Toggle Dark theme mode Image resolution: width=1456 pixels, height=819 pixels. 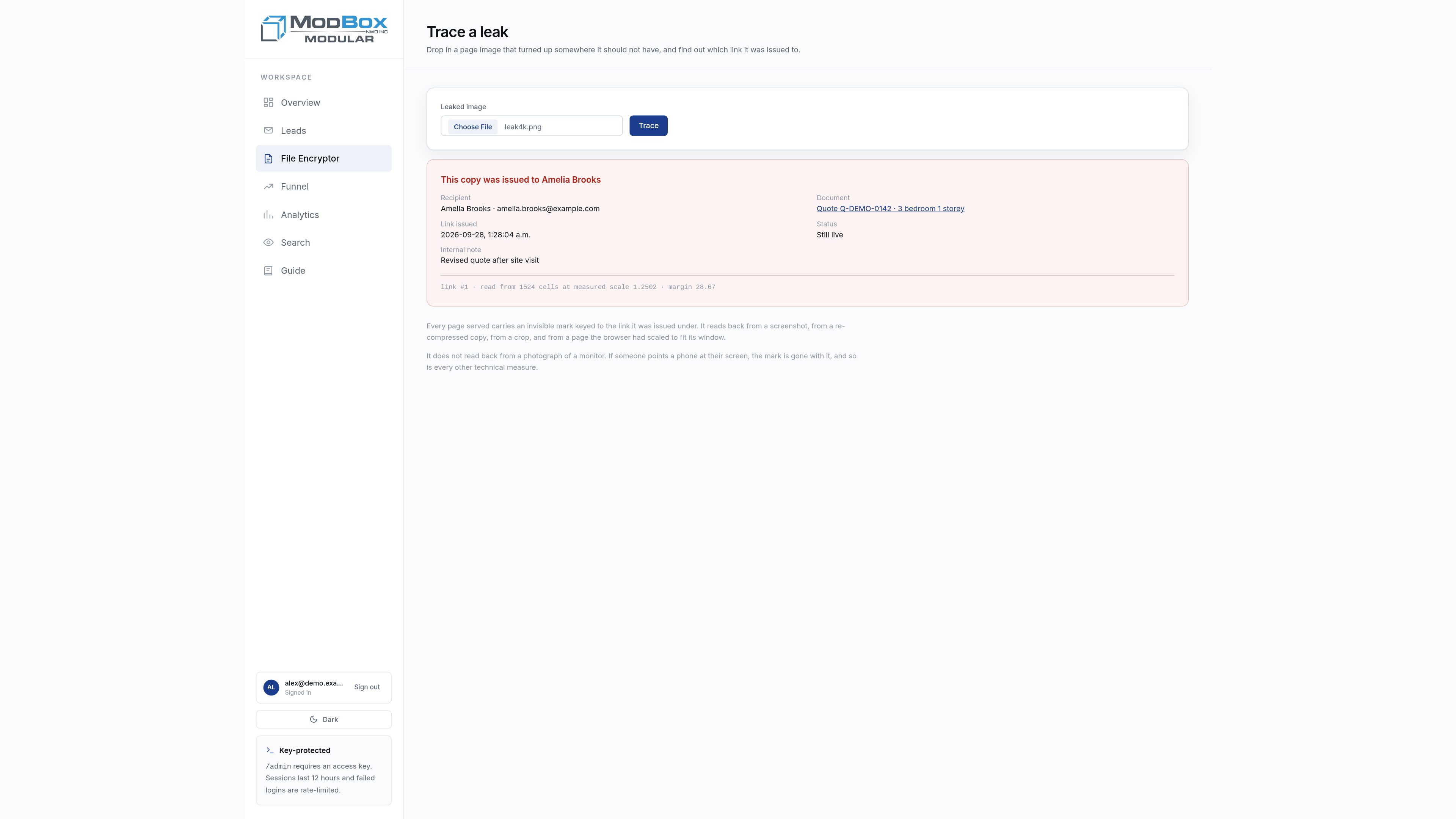[324, 720]
